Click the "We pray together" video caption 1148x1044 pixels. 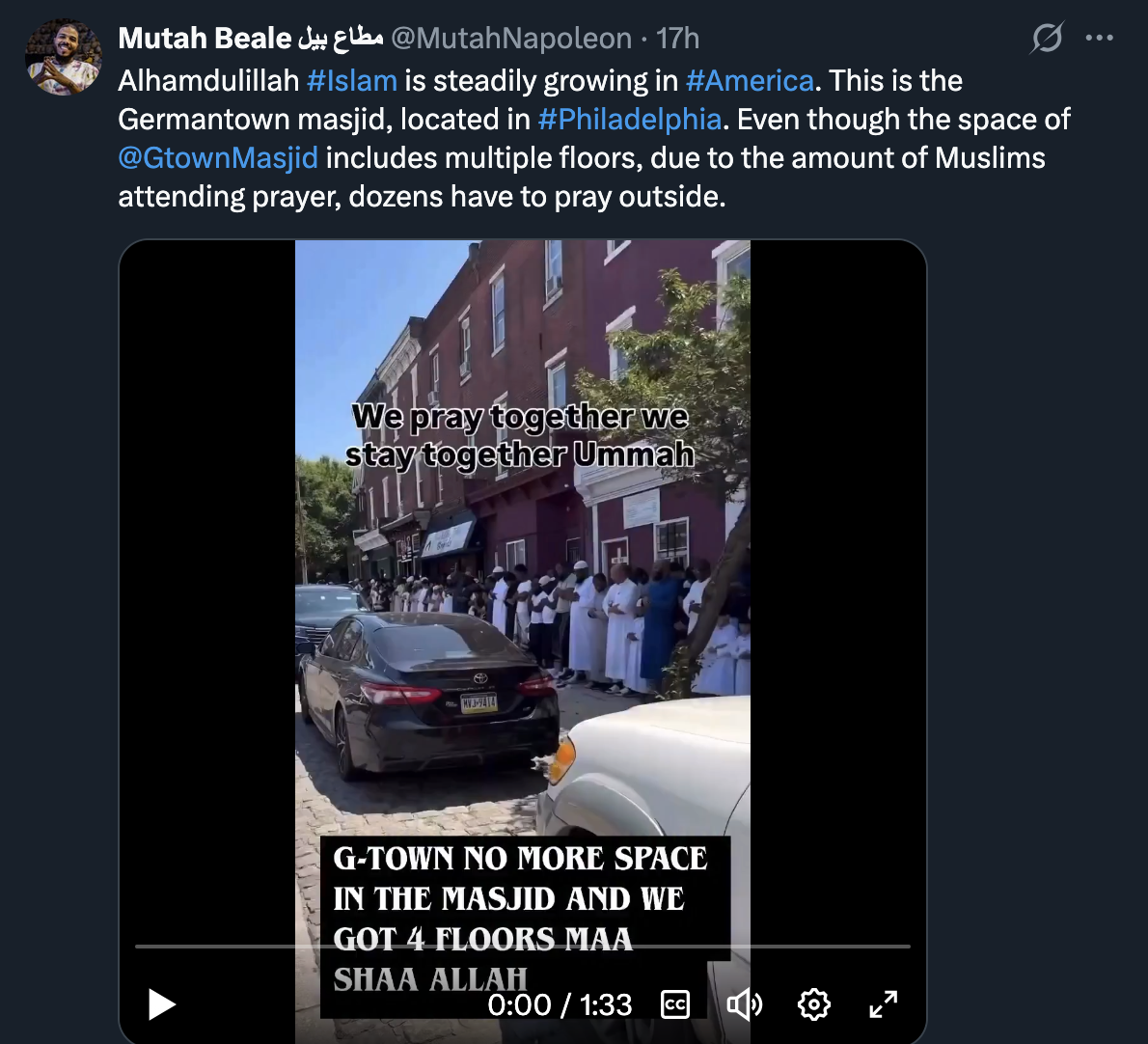520,435
